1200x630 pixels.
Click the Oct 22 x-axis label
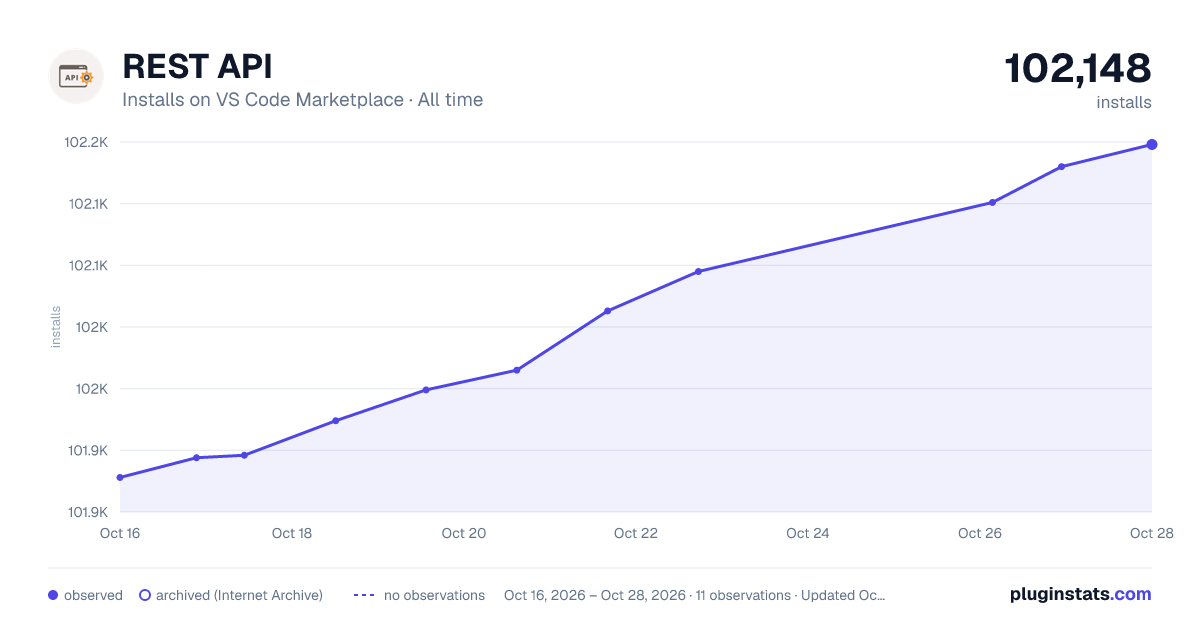point(636,533)
